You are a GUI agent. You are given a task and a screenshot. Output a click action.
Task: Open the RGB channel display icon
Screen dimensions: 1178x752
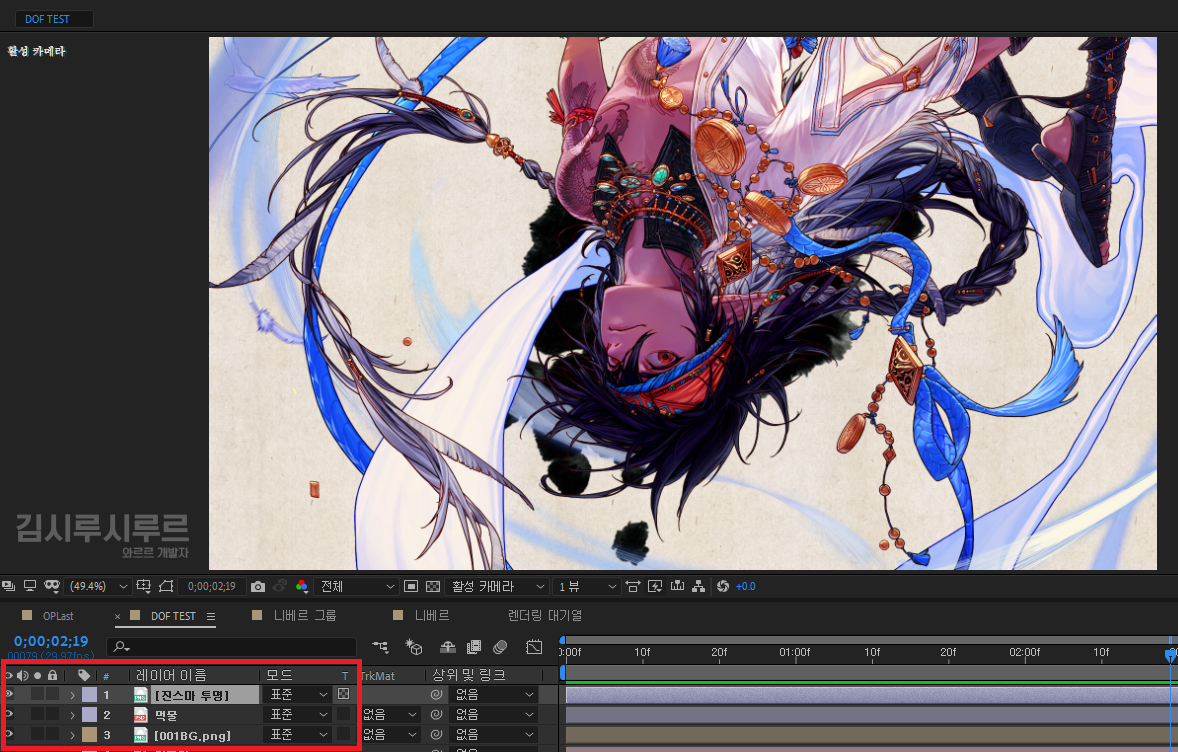pos(301,586)
